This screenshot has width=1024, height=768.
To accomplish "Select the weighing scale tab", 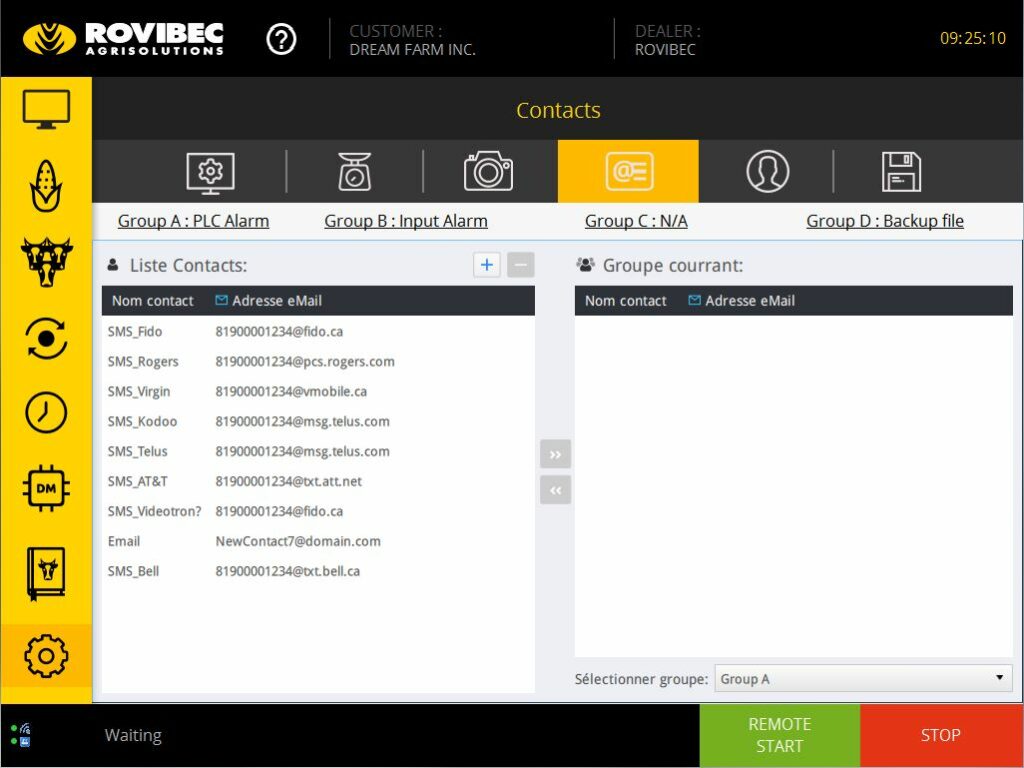I will coord(355,172).
